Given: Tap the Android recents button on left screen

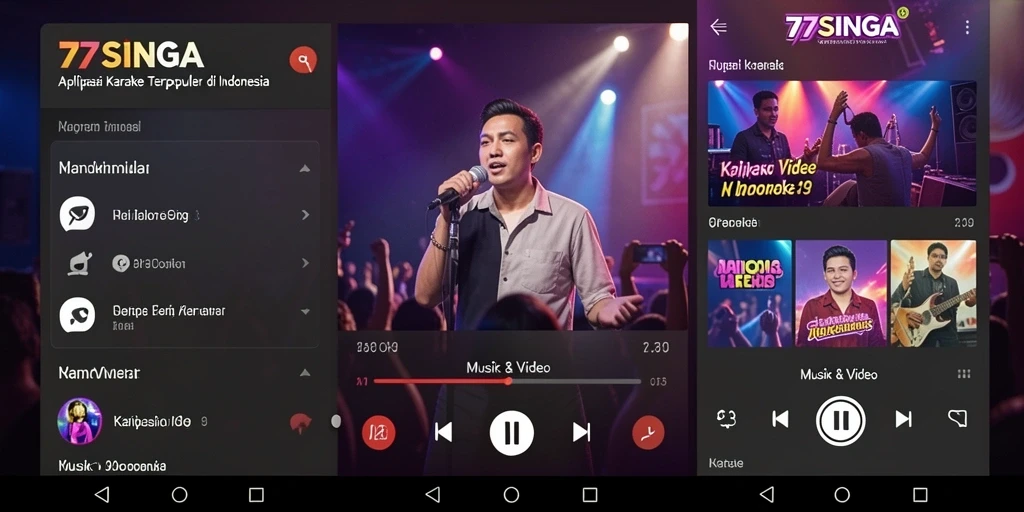Looking at the screenshot, I should tap(256, 494).
